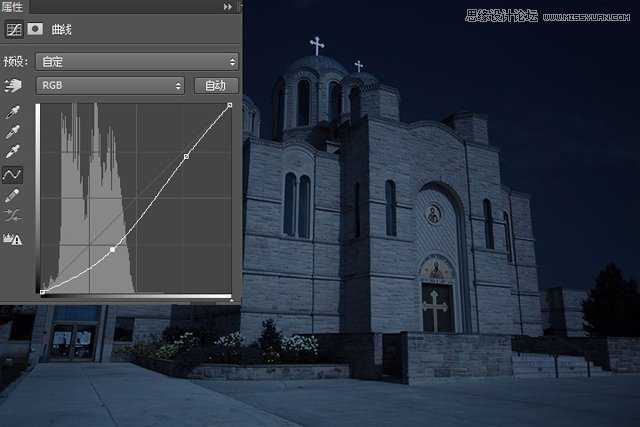Click the smooth curve values icon
The width and height of the screenshot is (640, 427).
[x=14, y=216]
